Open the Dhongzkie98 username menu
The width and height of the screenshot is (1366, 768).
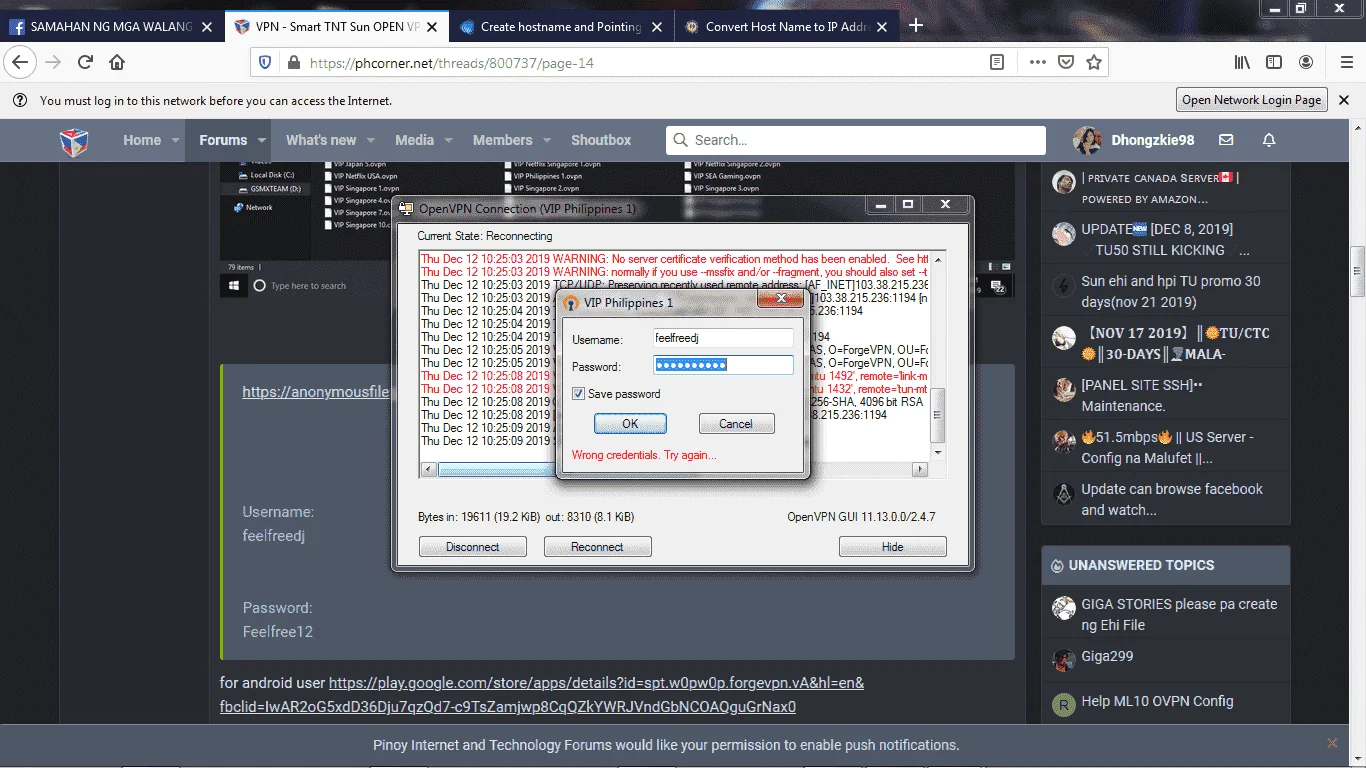[x=1152, y=140]
